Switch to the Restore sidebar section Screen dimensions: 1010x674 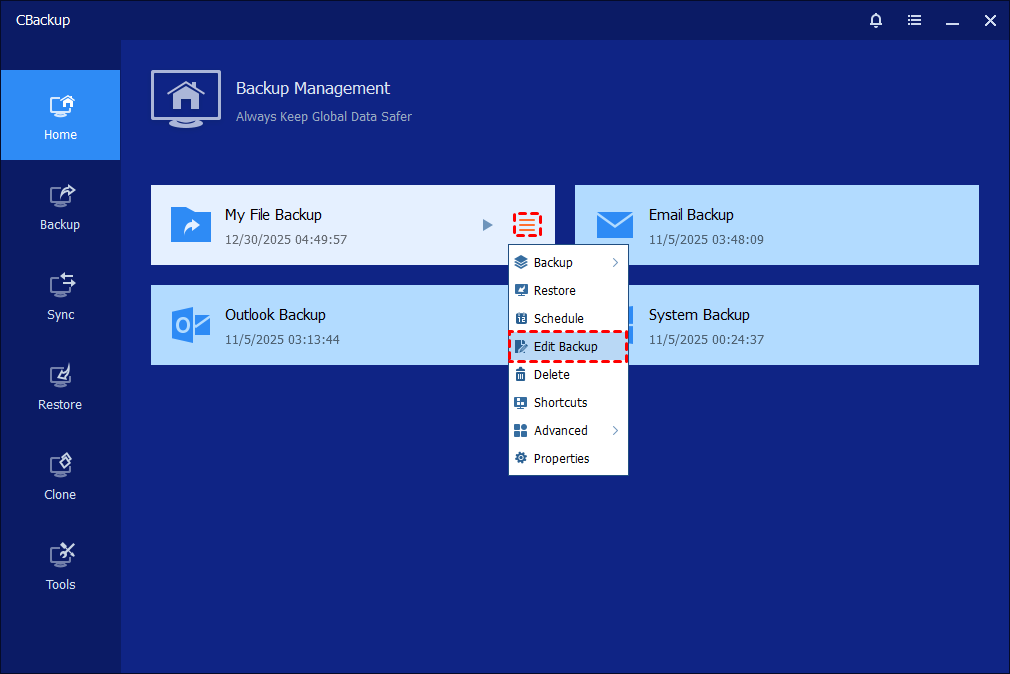coord(60,386)
